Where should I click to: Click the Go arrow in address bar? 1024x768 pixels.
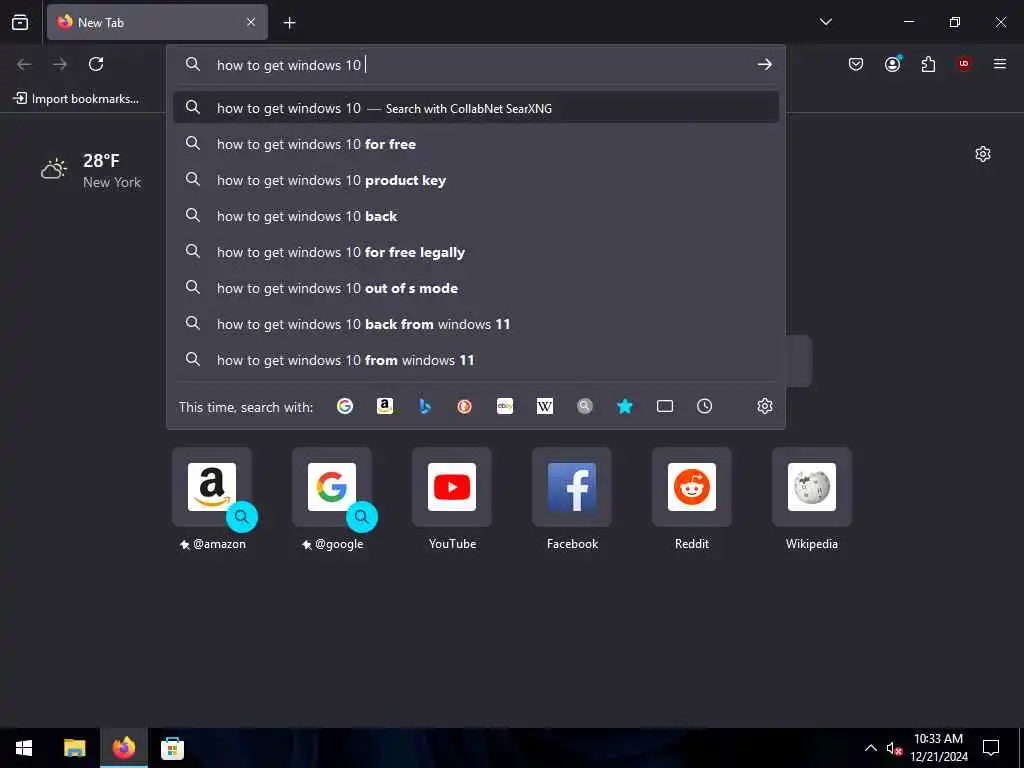click(764, 64)
